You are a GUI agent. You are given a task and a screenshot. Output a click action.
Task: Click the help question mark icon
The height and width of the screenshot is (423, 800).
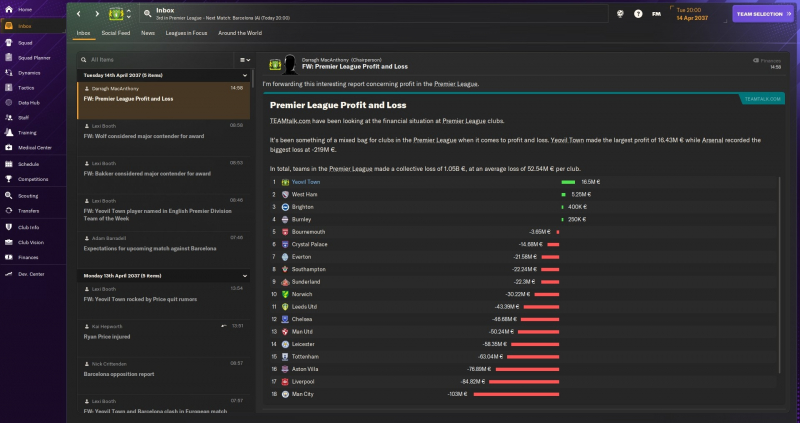coord(638,14)
